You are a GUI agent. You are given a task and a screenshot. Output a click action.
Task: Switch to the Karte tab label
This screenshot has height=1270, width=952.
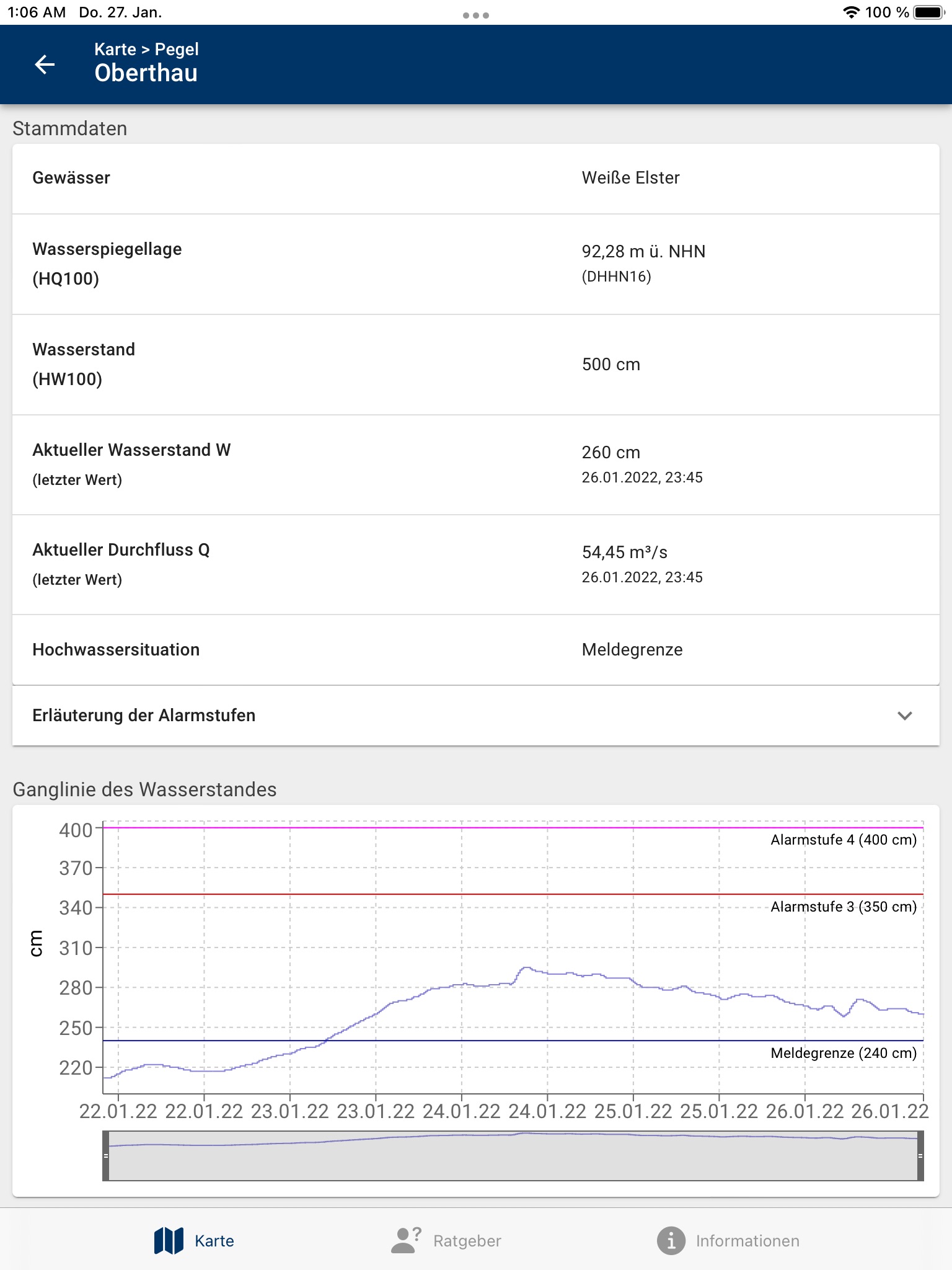coord(214,1241)
